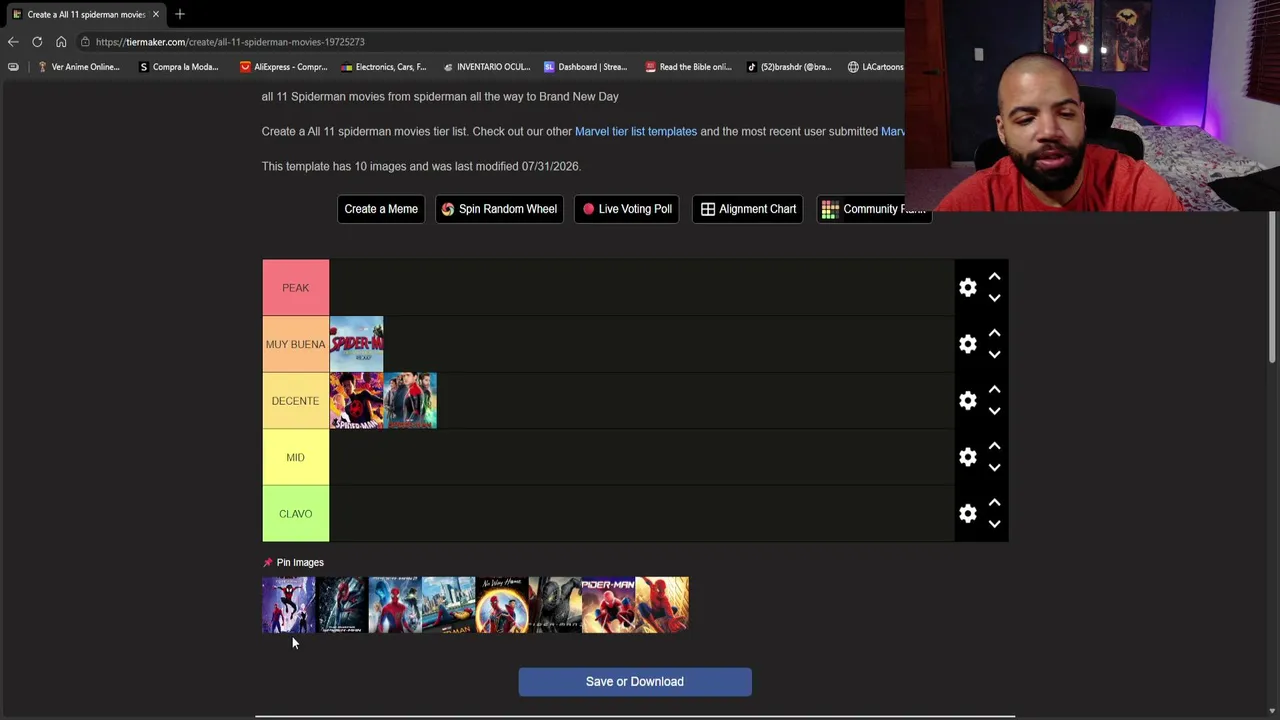Open the Read the Bible online bookmark

(x=688, y=67)
